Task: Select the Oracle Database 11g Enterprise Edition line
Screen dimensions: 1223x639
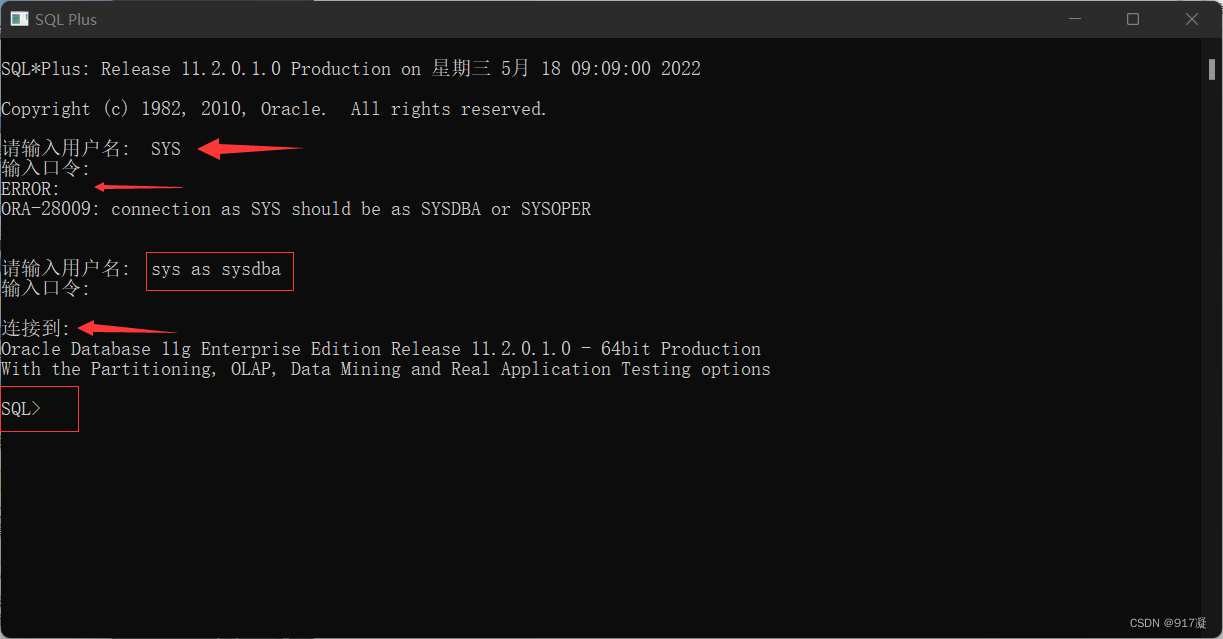Action: 380,348
